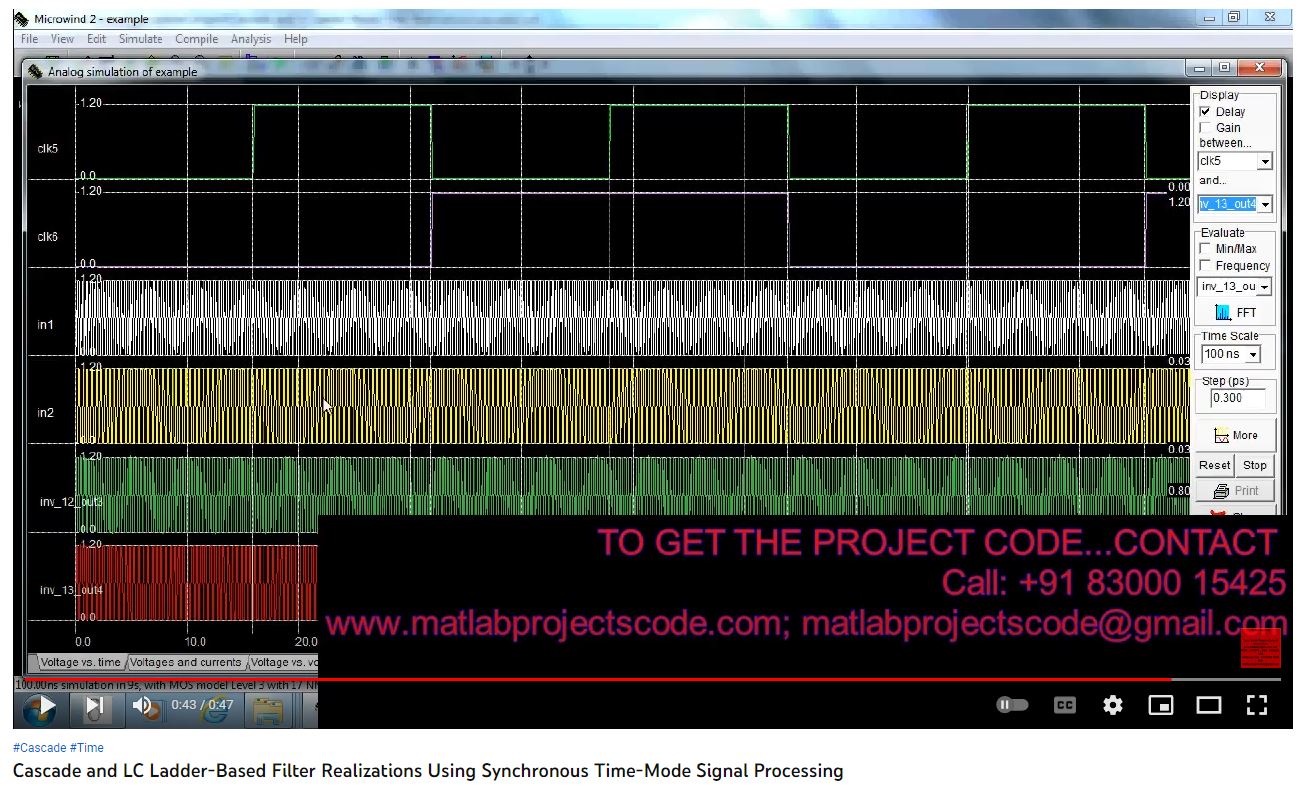This screenshot has height=786, width=1302.
Task: Enter fullscreen mode
Action: pyautogui.click(x=1257, y=705)
